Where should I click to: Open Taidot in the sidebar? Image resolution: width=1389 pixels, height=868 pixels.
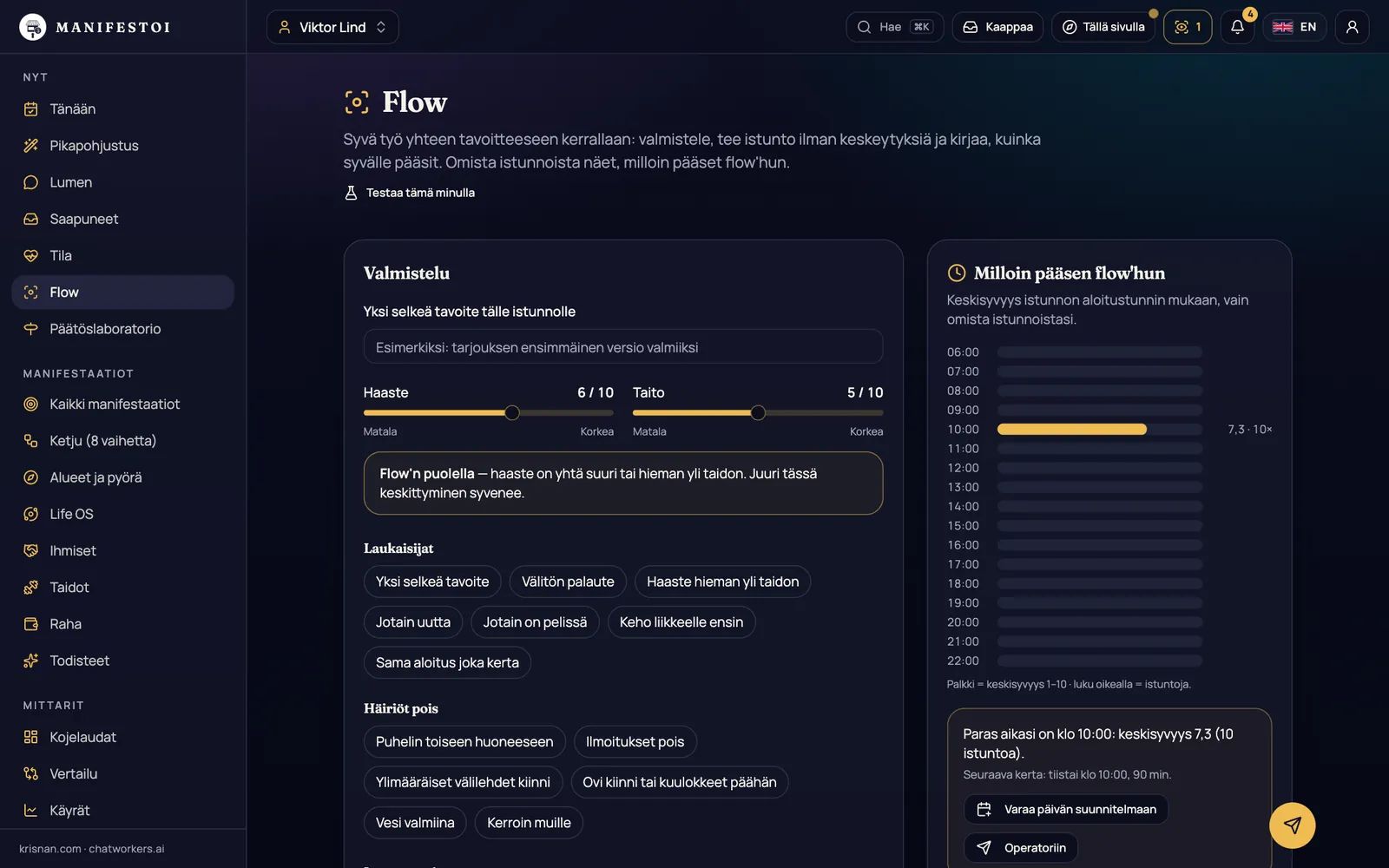click(122, 588)
